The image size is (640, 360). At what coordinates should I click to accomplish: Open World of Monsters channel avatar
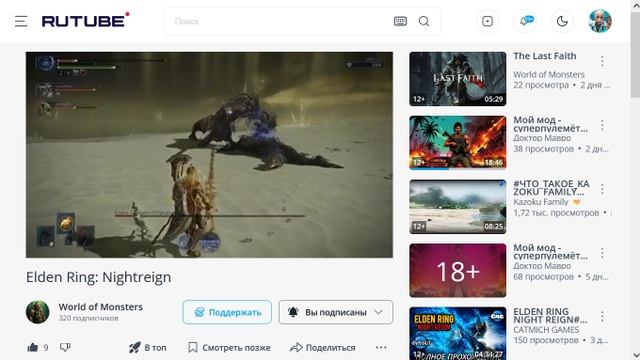(x=38, y=312)
